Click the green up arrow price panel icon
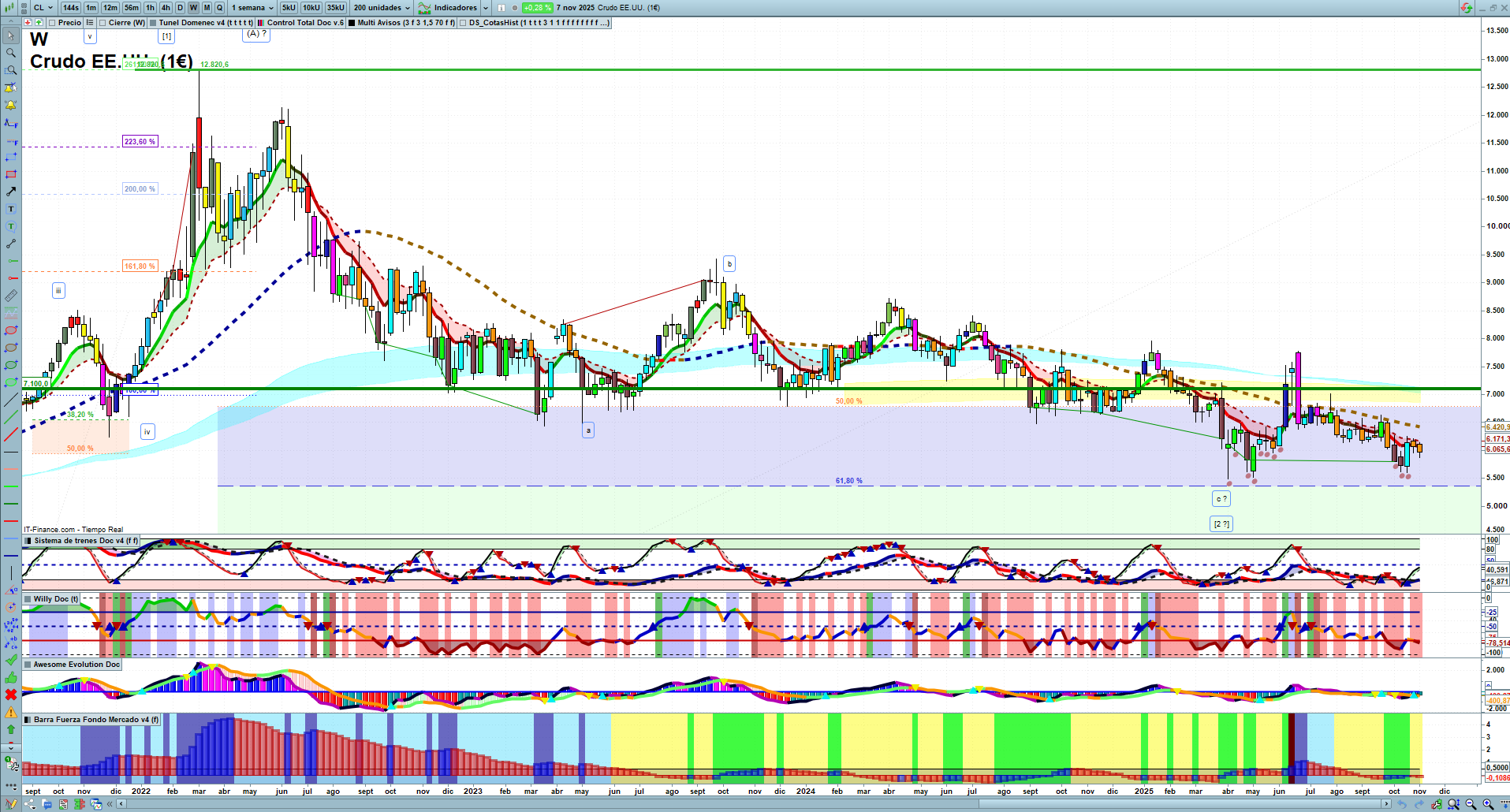Screen dimensions: 1510x812 click(x=39, y=23)
